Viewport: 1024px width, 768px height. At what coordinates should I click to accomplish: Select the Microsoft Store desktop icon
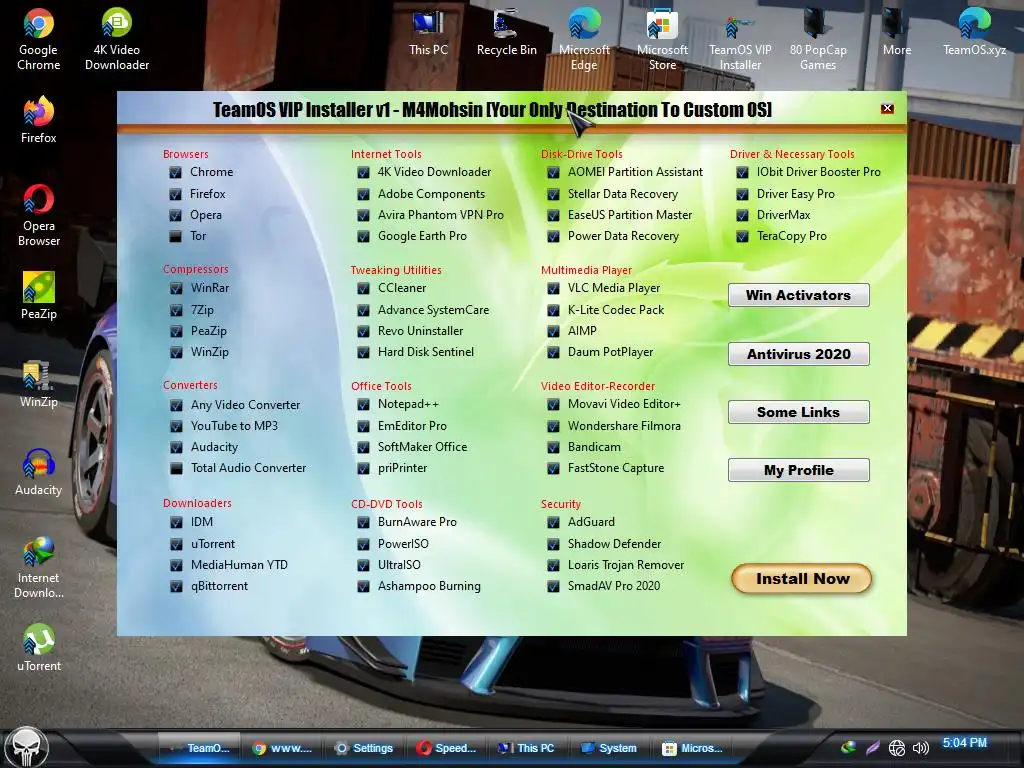[x=662, y=39]
